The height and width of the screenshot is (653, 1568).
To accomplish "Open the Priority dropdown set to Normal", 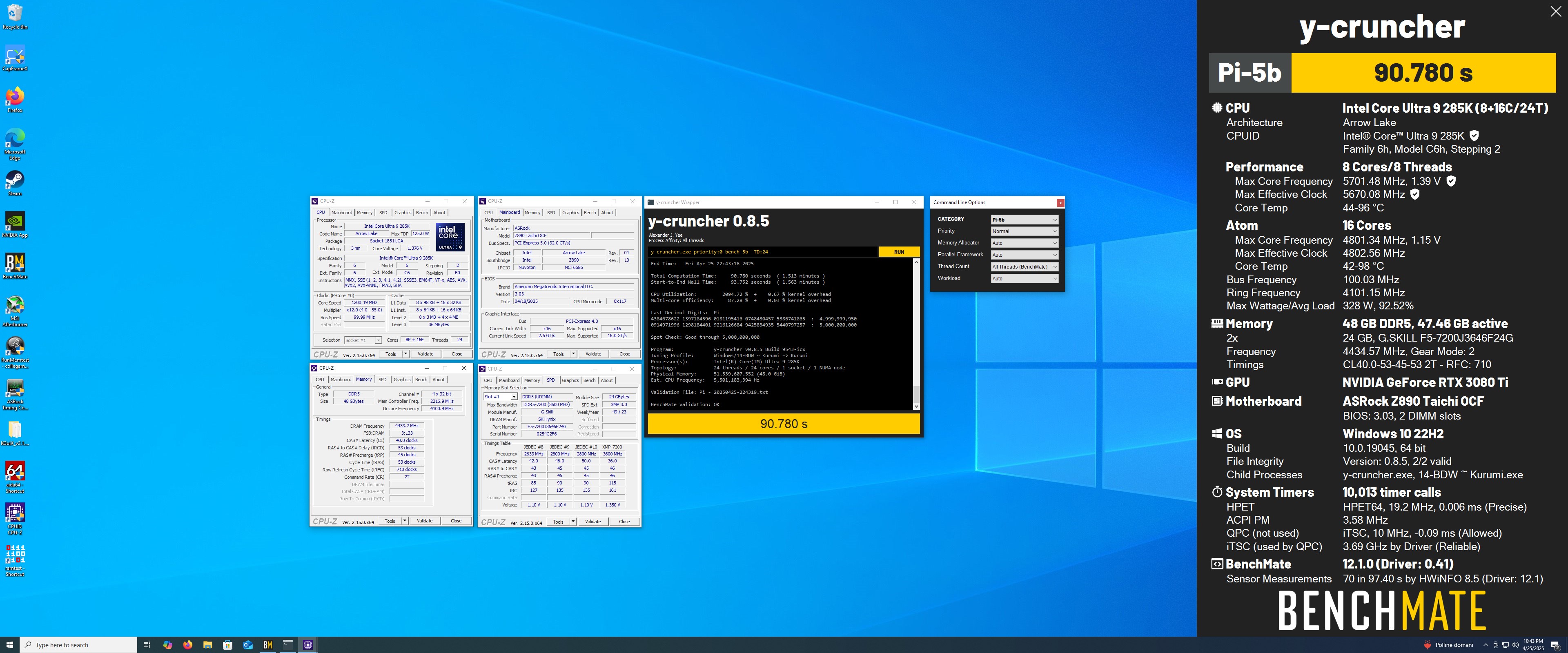I will pos(1025,231).
